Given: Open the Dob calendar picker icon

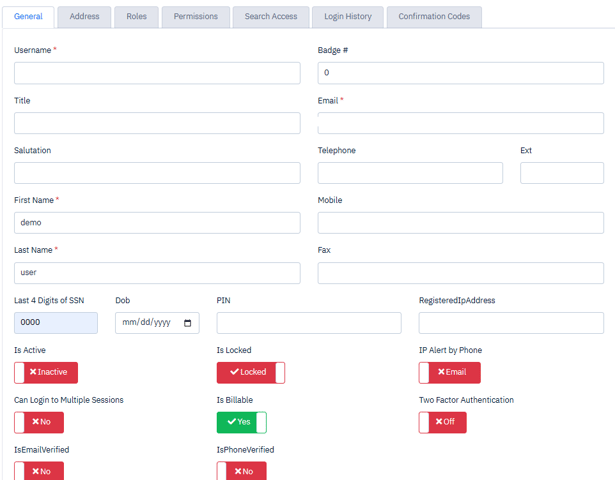Looking at the screenshot, I should pos(187,323).
